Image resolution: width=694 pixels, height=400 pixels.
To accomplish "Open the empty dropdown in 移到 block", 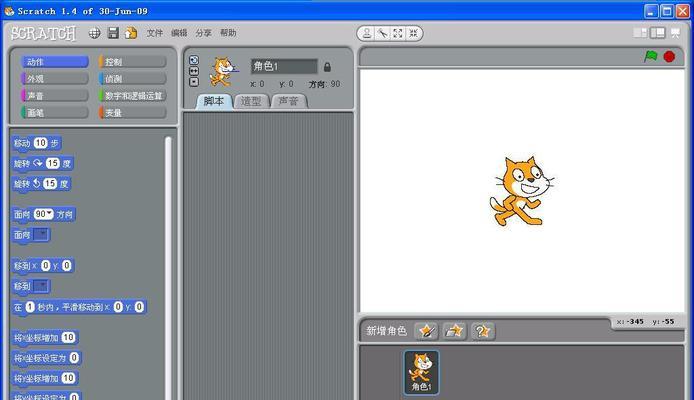I will click(41, 286).
